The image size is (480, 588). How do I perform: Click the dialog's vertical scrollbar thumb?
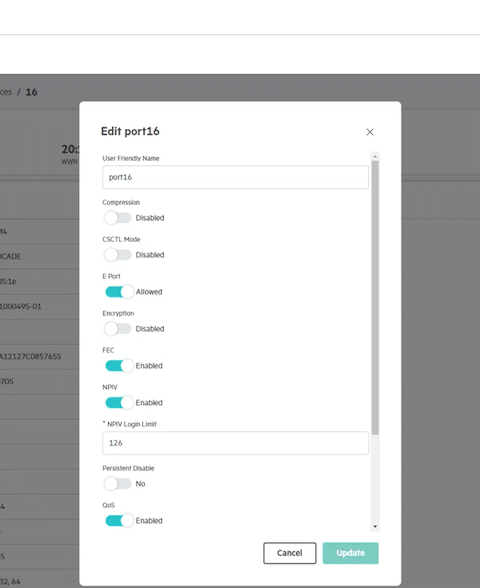pyautogui.click(x=375, y=298)
